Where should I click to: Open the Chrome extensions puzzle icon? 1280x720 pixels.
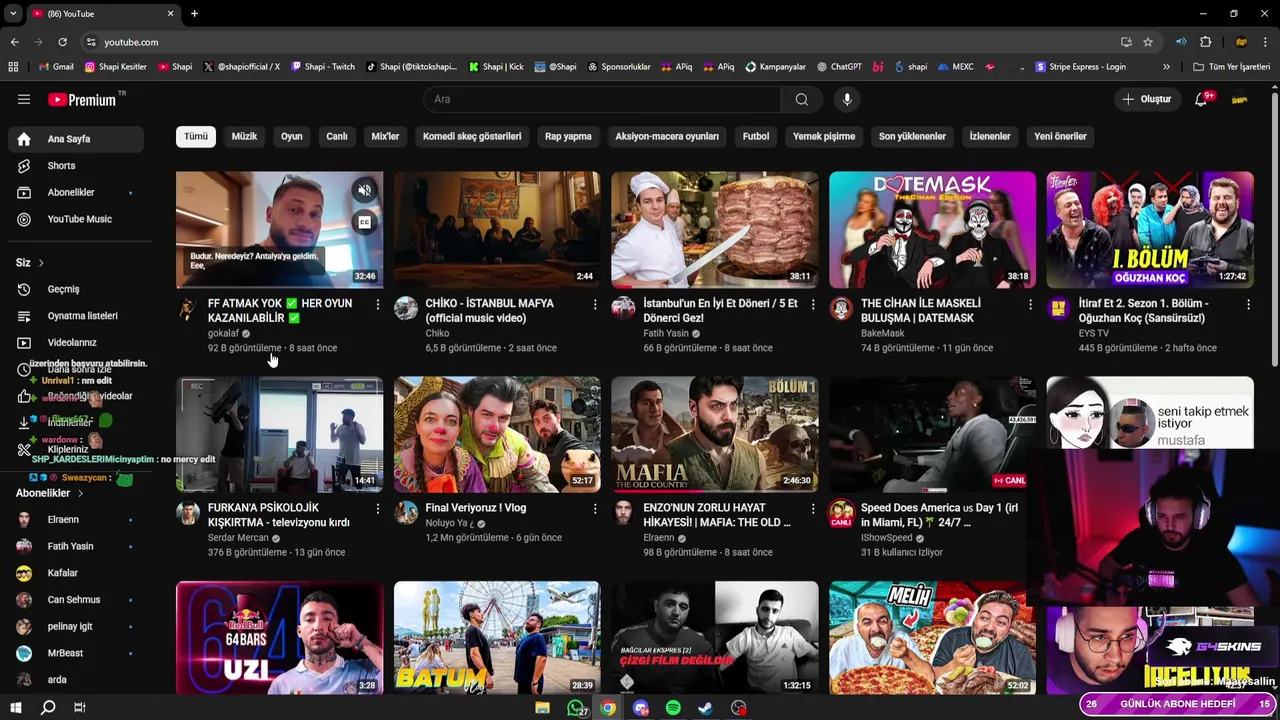point(1205,42)
